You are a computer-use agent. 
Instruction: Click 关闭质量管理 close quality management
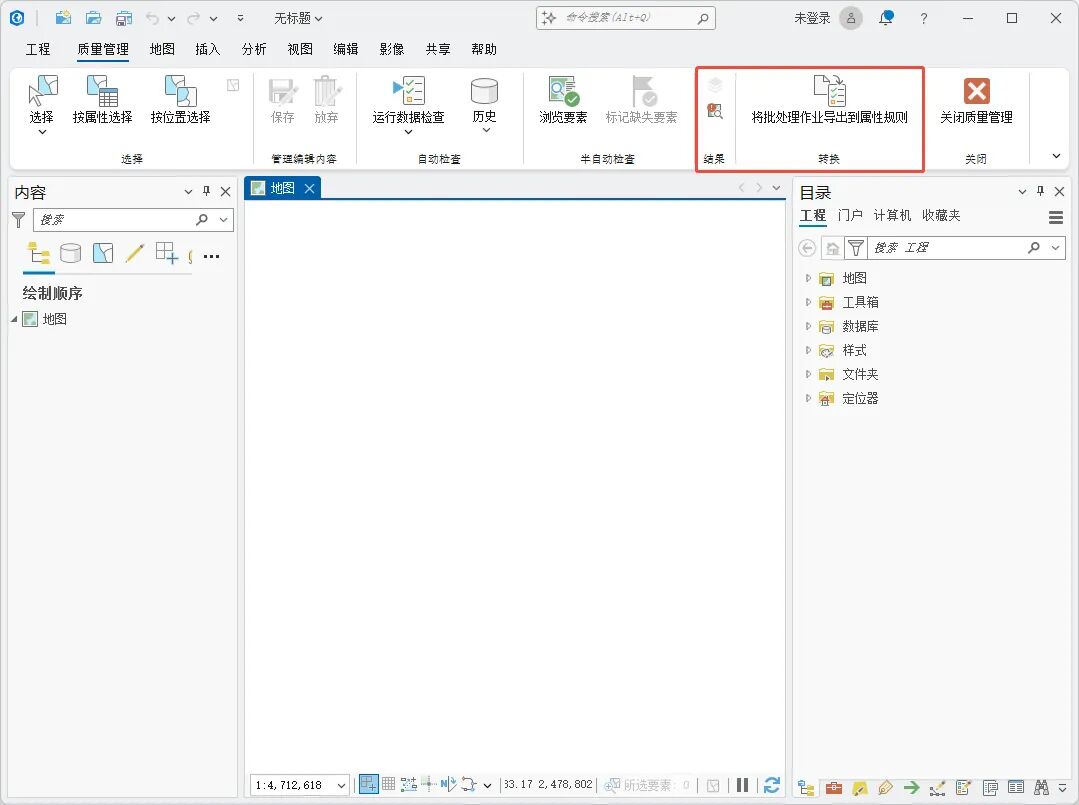976,100
